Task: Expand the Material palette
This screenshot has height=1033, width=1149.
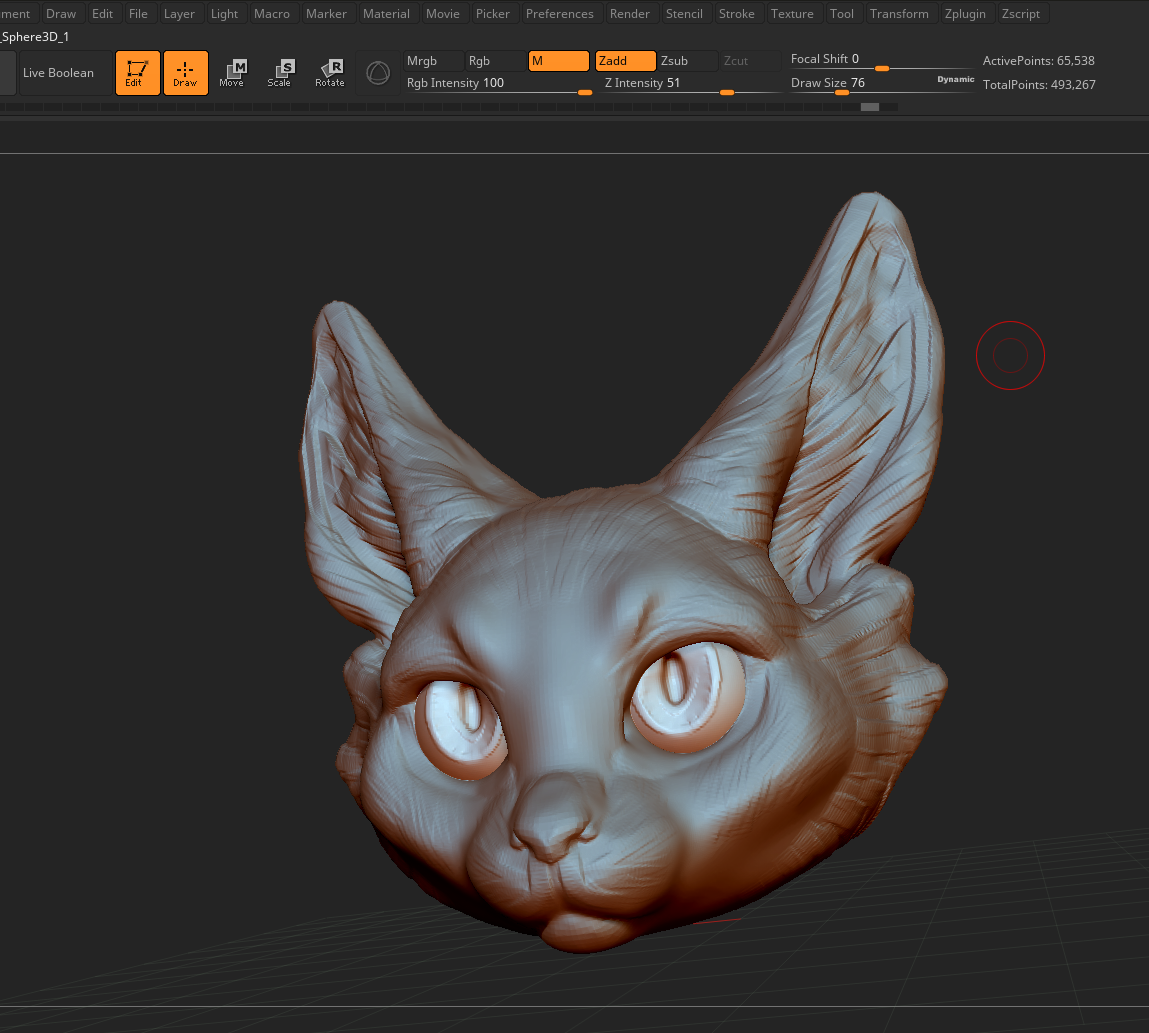Action: pyautogui.click(x=386, y=14)
